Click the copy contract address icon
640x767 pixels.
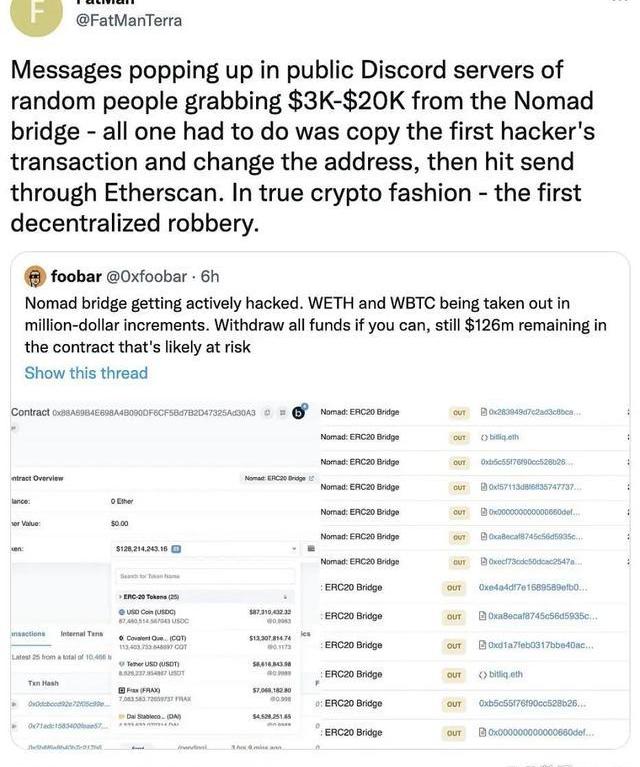[269, 412]
